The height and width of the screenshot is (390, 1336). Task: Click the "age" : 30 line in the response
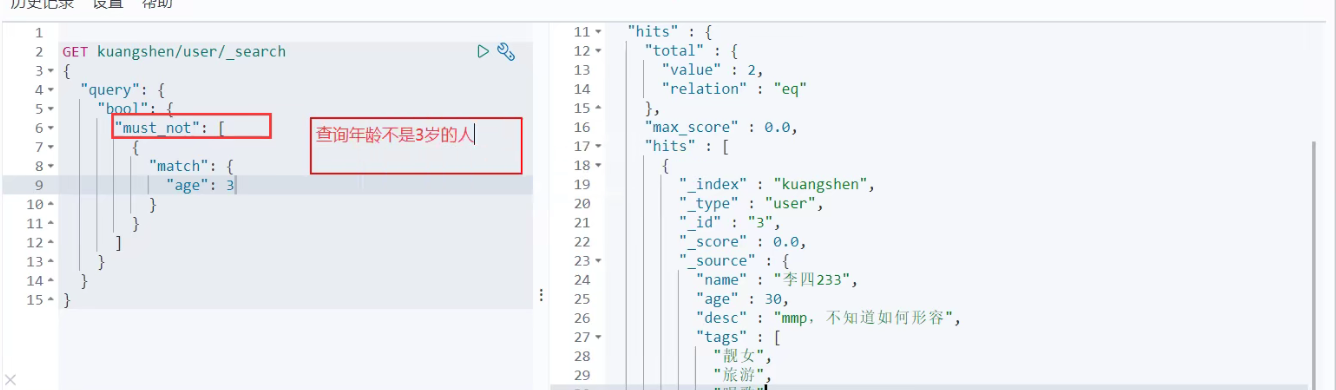pyautogui.click(x=743, y=298)
